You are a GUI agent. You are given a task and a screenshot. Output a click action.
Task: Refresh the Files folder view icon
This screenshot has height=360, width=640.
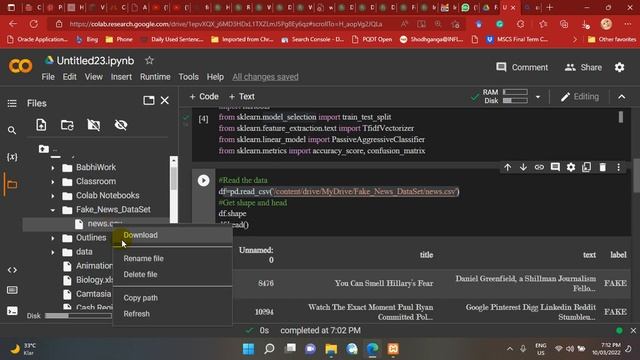coord(67,125)
